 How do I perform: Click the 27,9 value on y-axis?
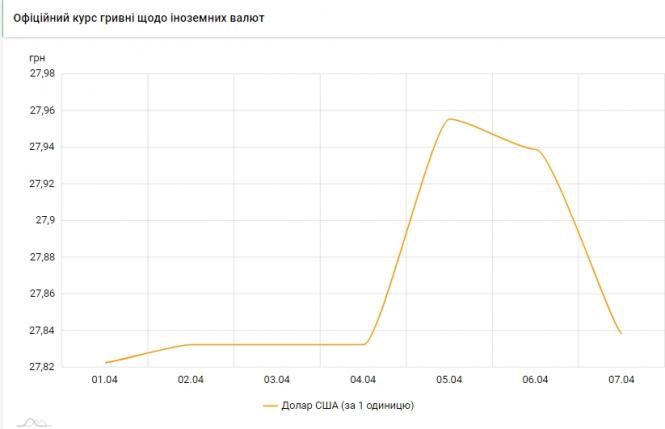point(46,220)
